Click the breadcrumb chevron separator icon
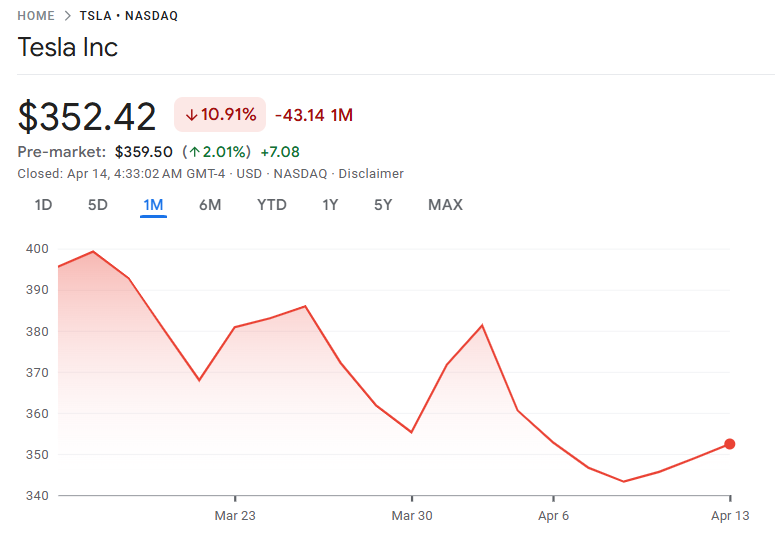This screenshot has height=538, width=775. (68, 16)
